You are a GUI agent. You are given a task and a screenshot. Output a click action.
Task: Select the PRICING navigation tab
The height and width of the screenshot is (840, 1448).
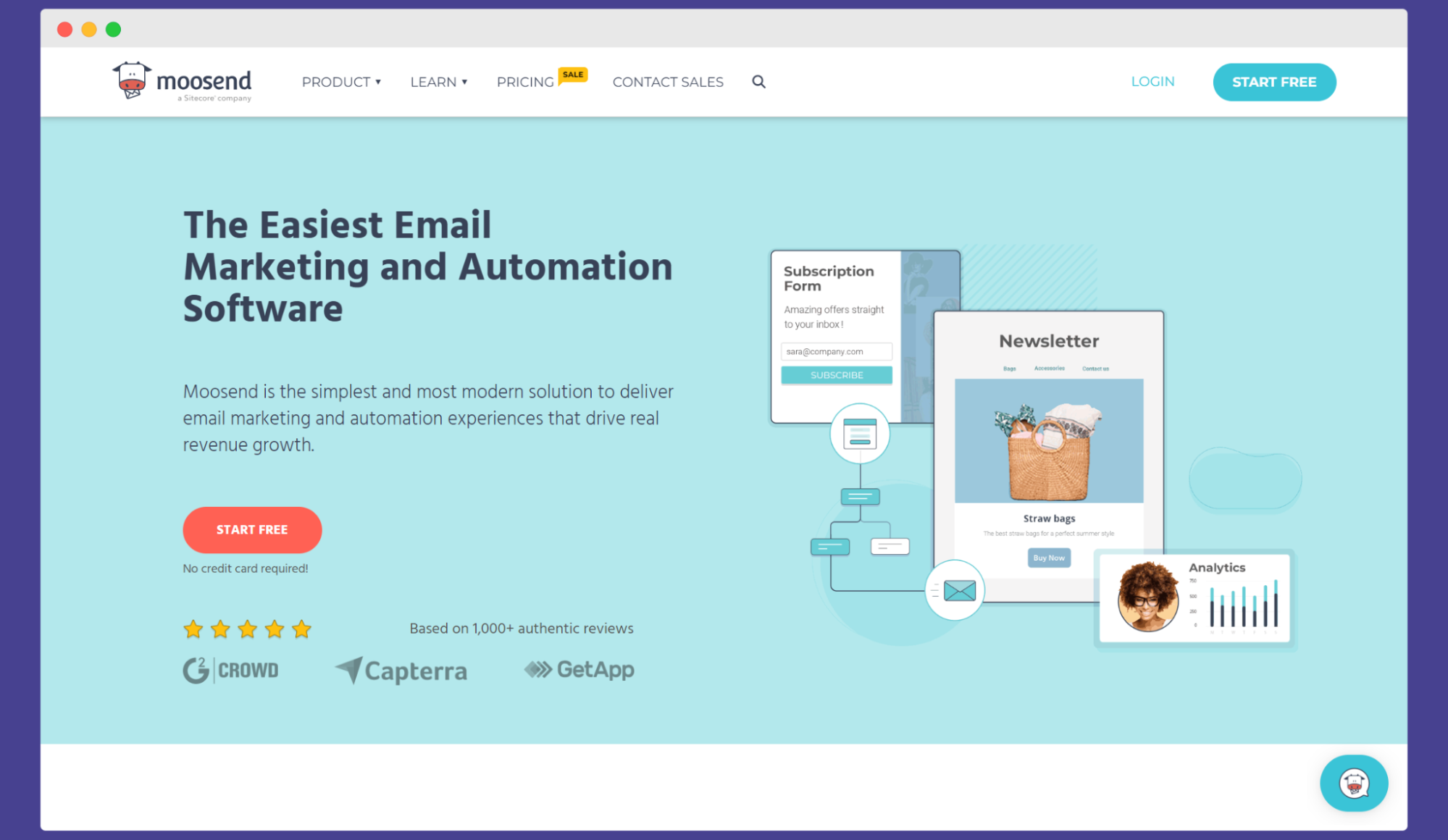[x=525, y=82]
